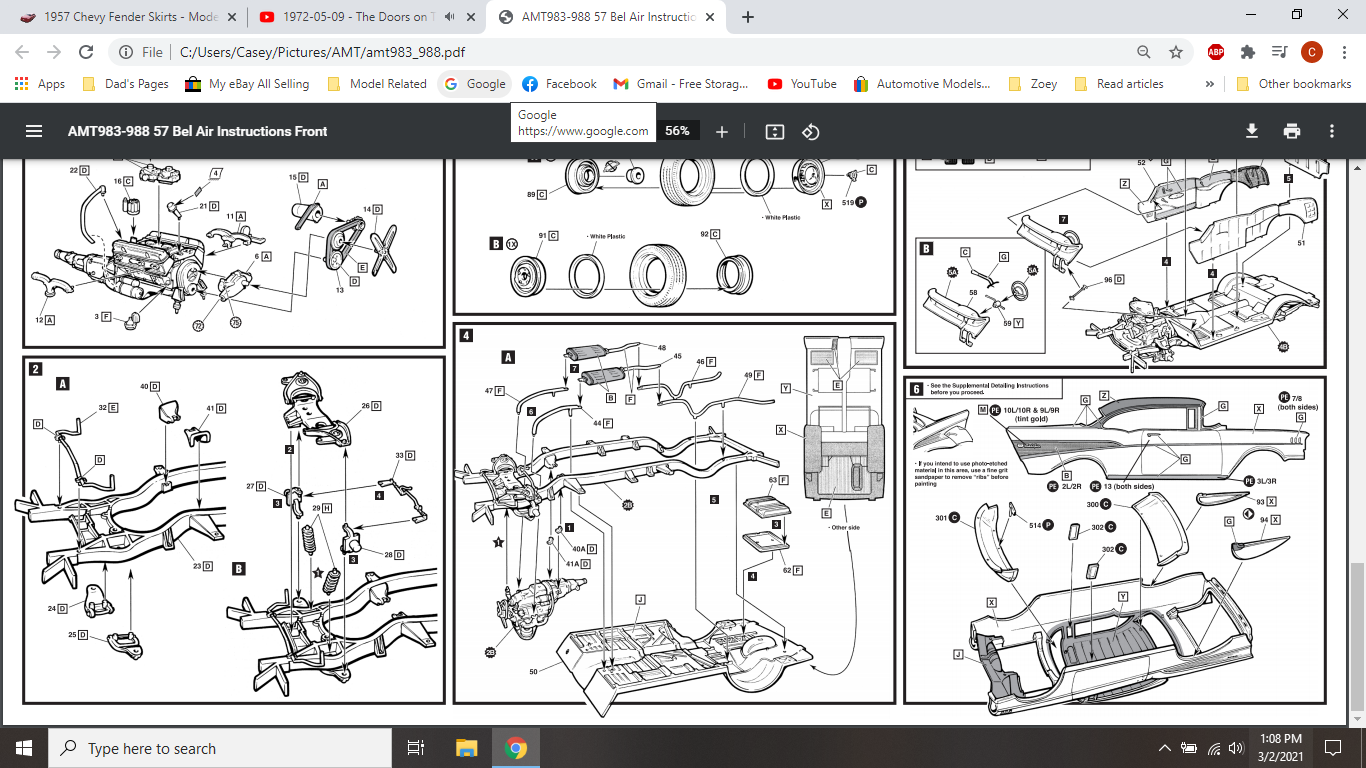Click the Chrome taskbar icon

pyautogui.click(x=515, y=748)
